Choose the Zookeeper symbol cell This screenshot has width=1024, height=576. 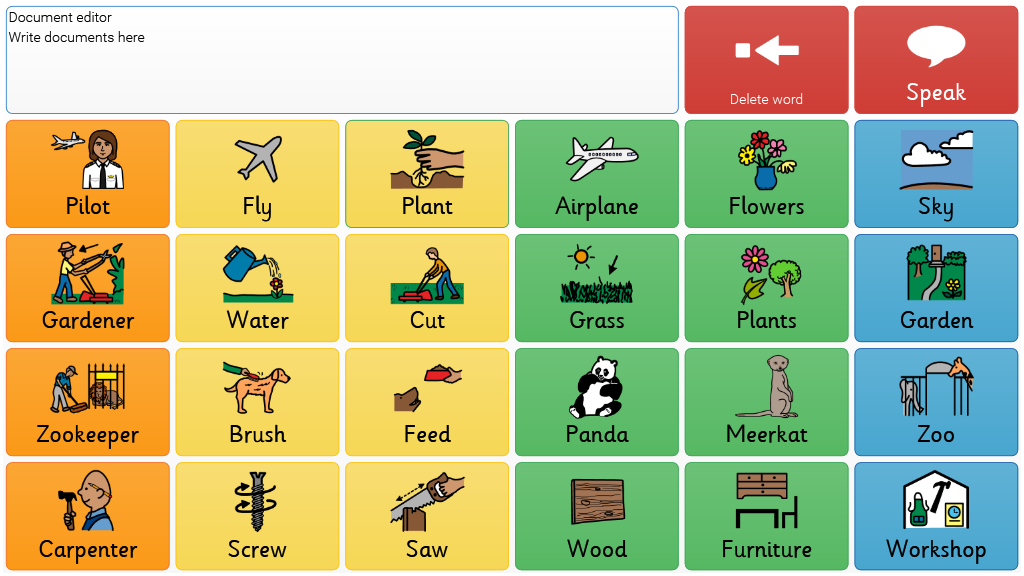(x=88, y=402)
